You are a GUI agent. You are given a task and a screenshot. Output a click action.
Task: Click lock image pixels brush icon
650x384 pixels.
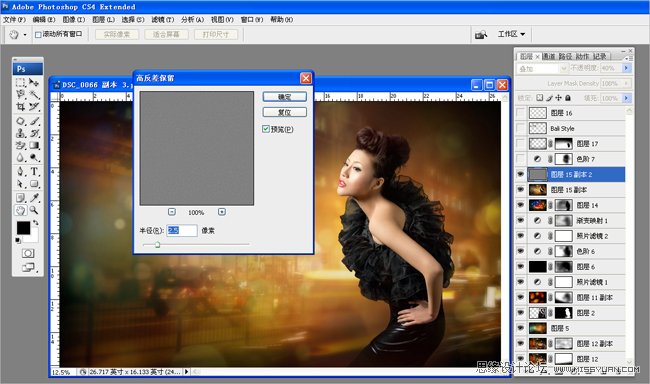[549, 98]
